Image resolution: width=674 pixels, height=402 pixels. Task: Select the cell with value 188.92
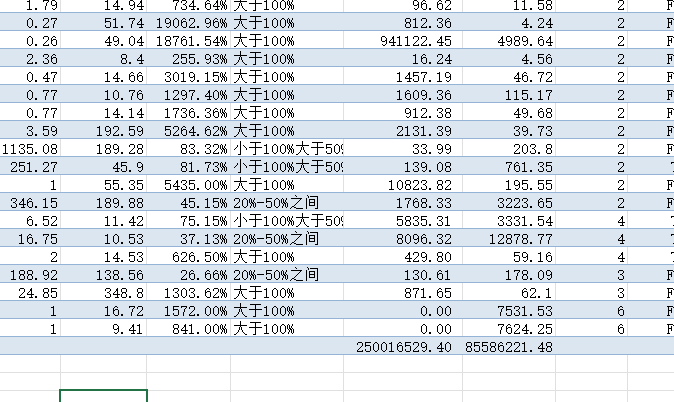(x=30, y=275)
